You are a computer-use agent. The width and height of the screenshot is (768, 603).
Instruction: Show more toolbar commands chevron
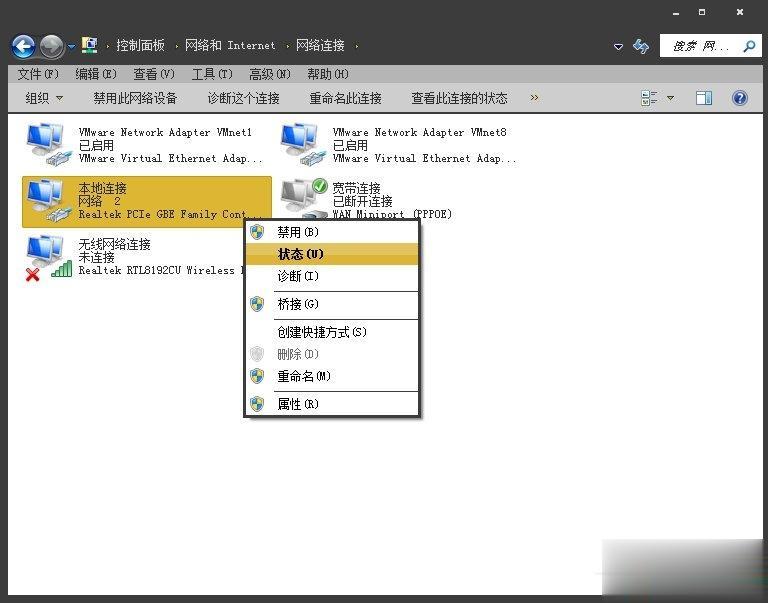point(534,97)
